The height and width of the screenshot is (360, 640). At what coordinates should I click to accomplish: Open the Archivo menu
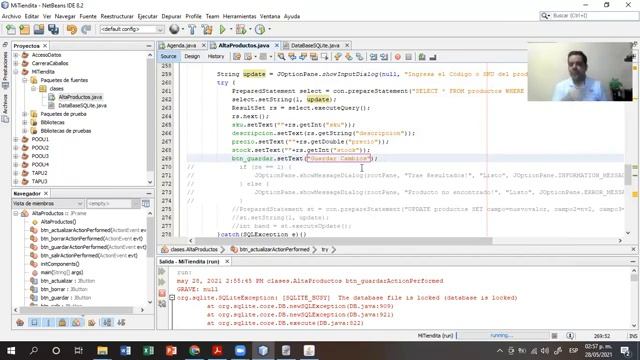coord(11,16)
